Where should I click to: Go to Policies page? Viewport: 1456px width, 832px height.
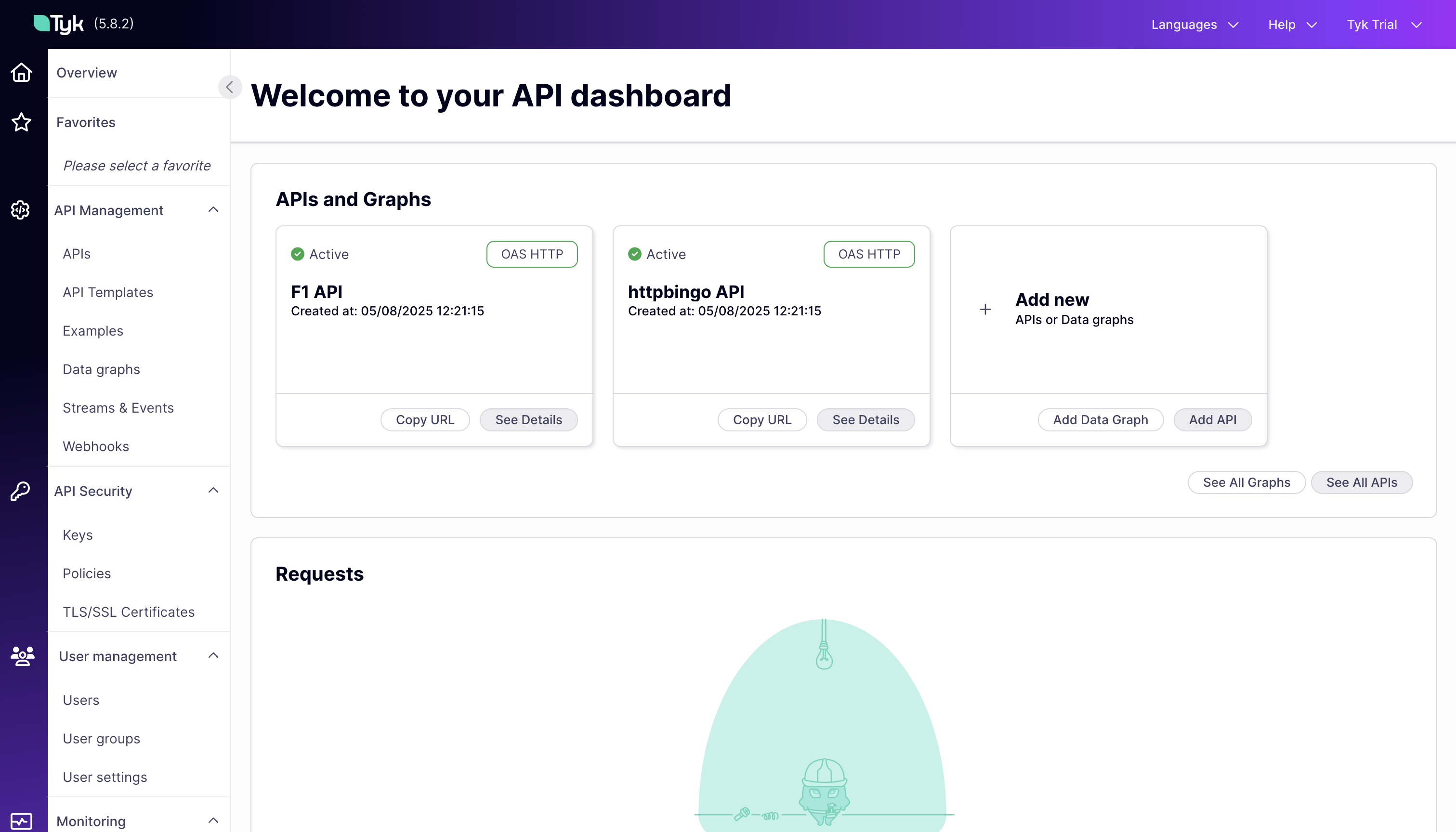(x=87, y=573)
